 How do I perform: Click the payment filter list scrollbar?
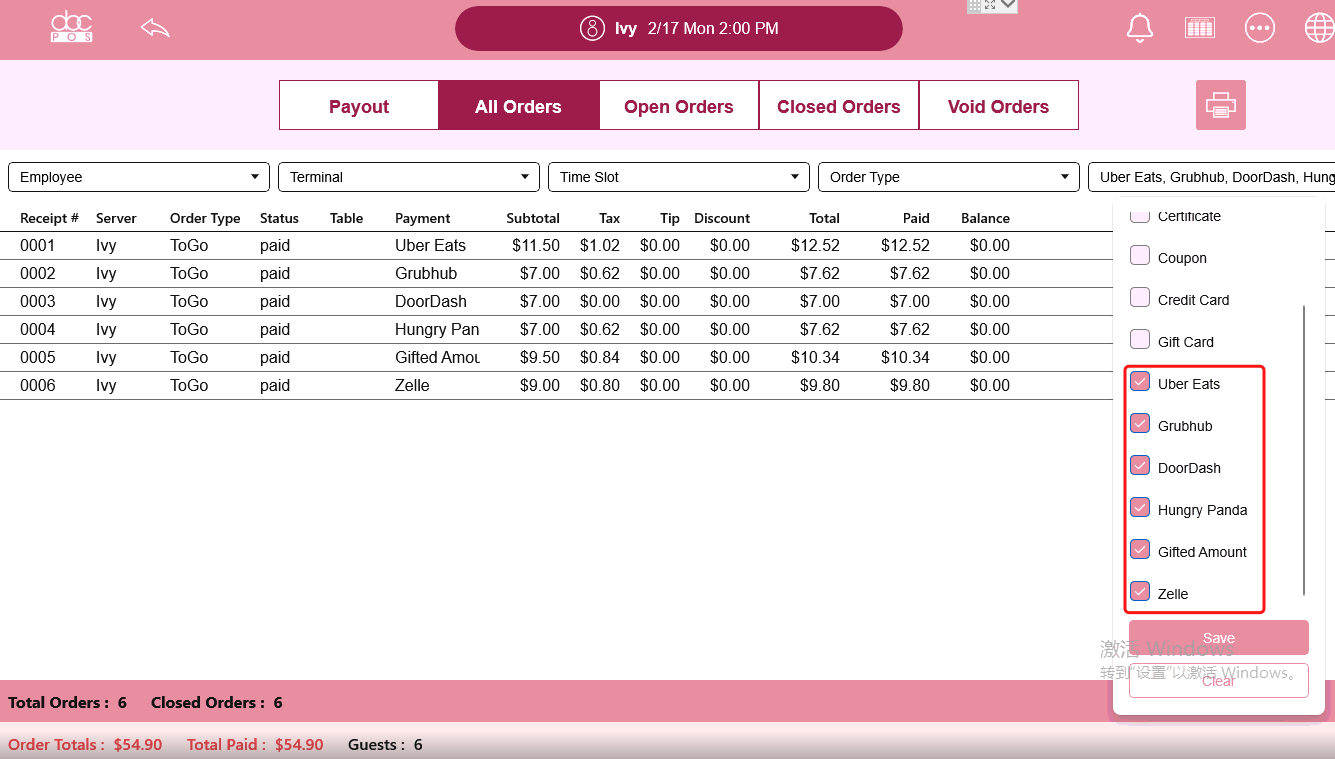(1304, 450)
